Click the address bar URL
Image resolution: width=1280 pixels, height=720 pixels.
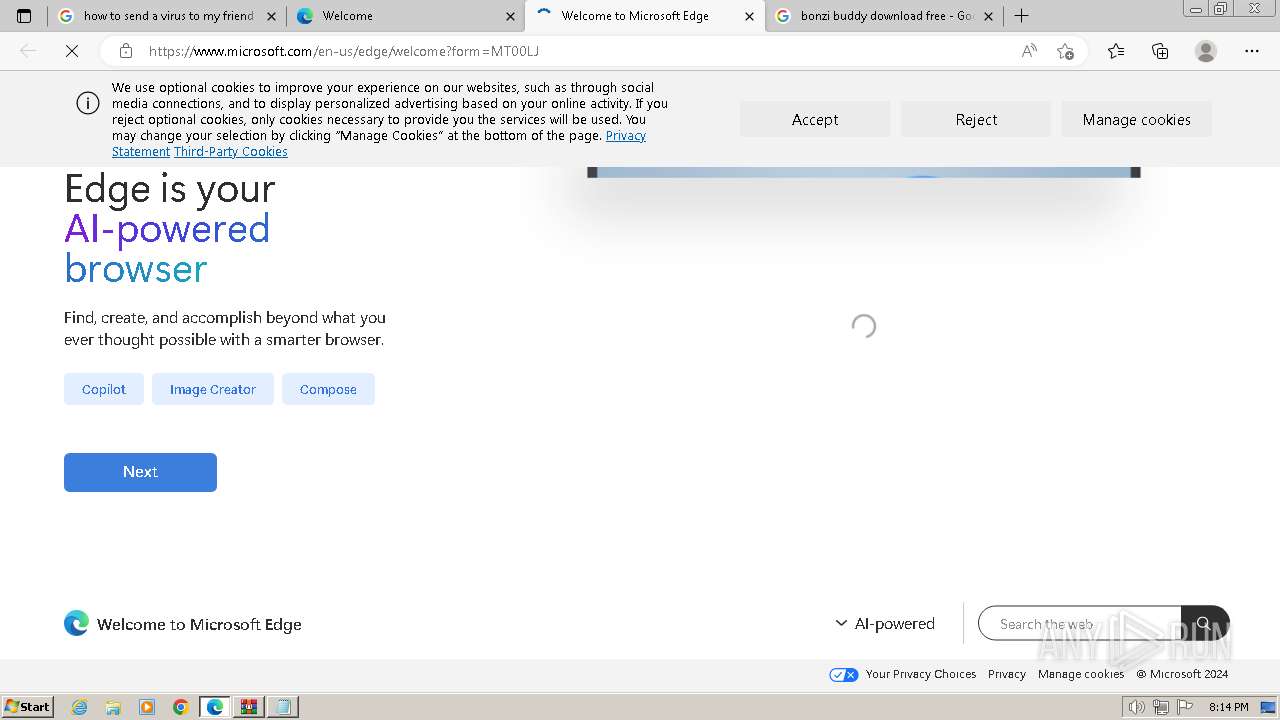[344, 51]
